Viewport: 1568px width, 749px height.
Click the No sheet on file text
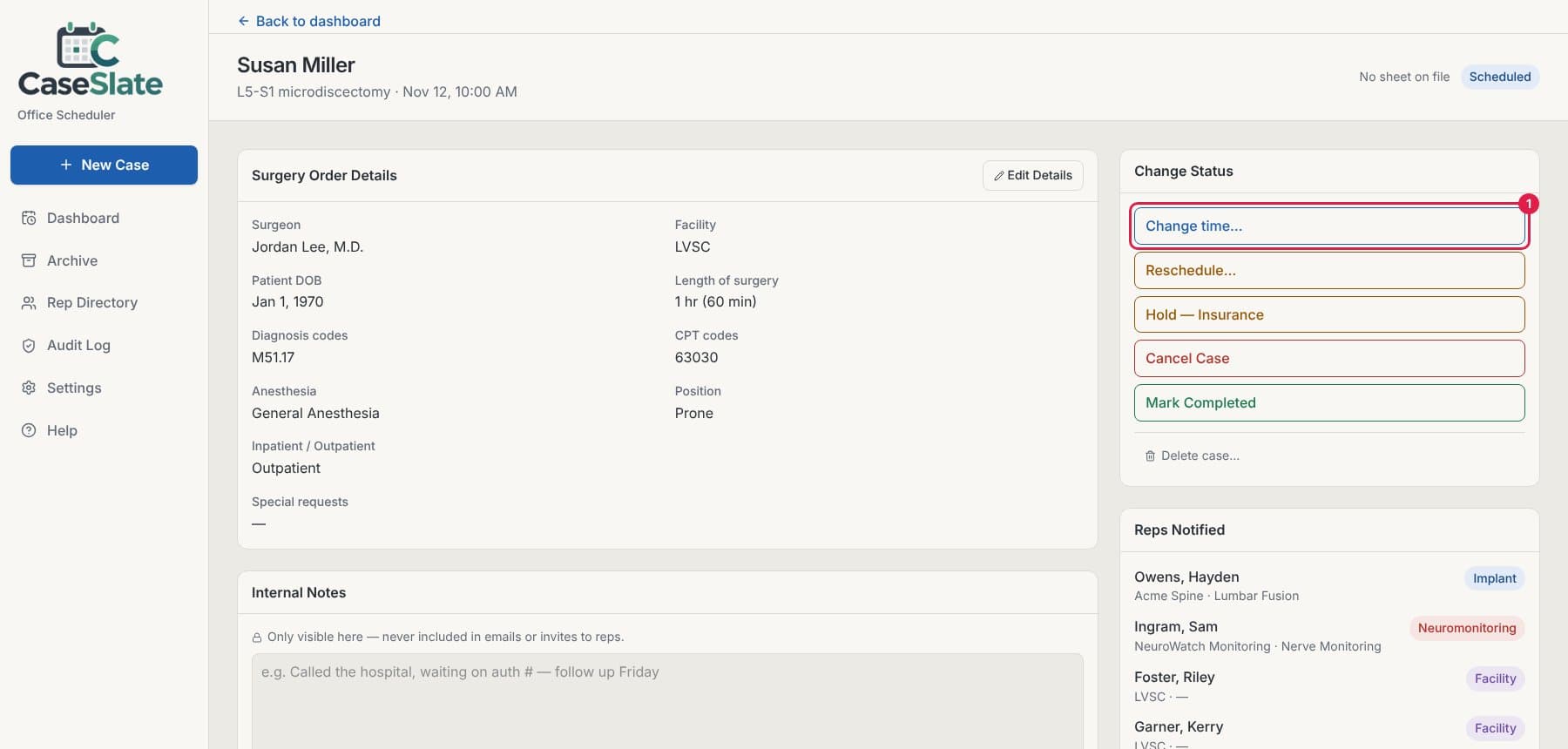tap(1404, 77)
